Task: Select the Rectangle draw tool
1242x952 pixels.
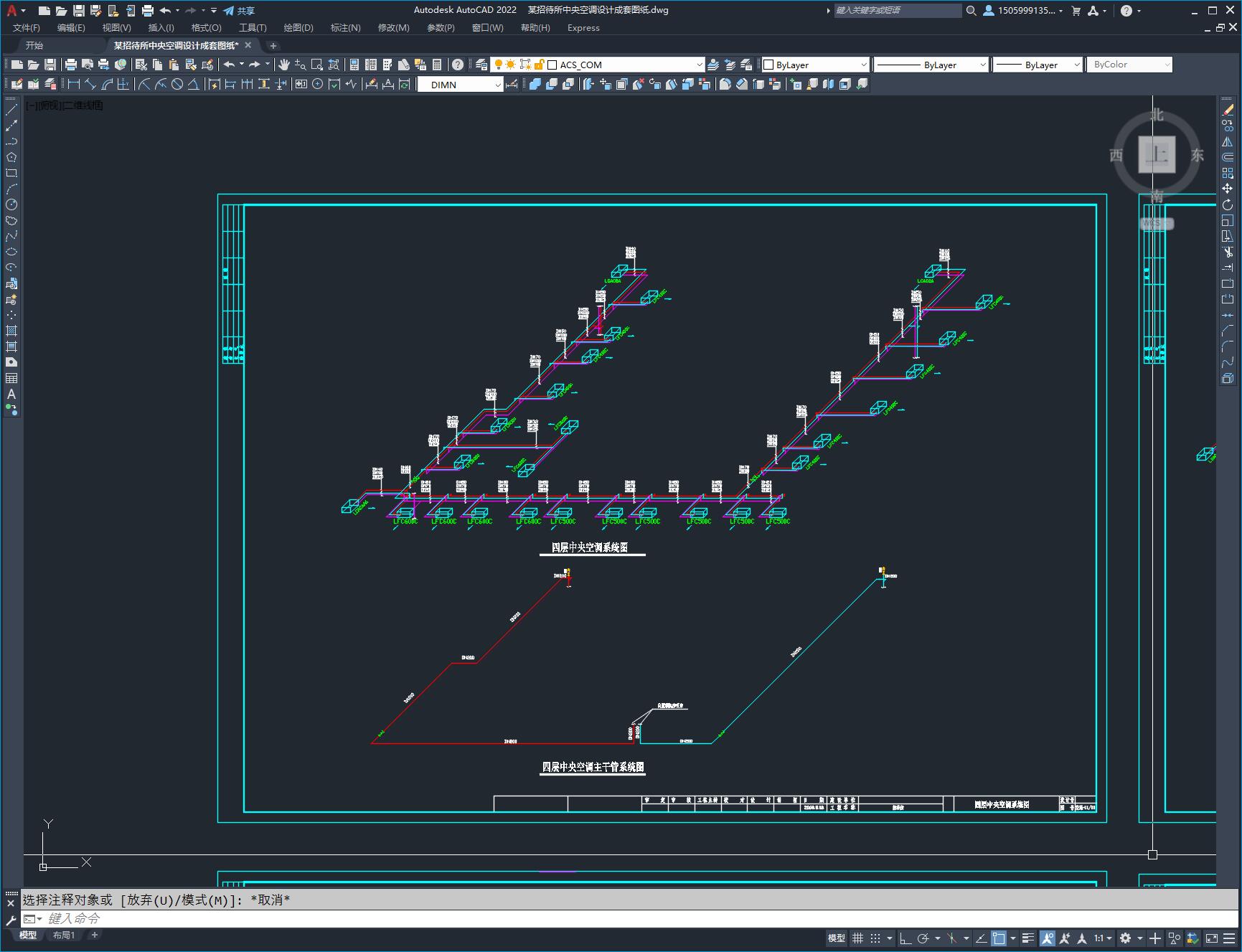Action: [x=11, y=173]
